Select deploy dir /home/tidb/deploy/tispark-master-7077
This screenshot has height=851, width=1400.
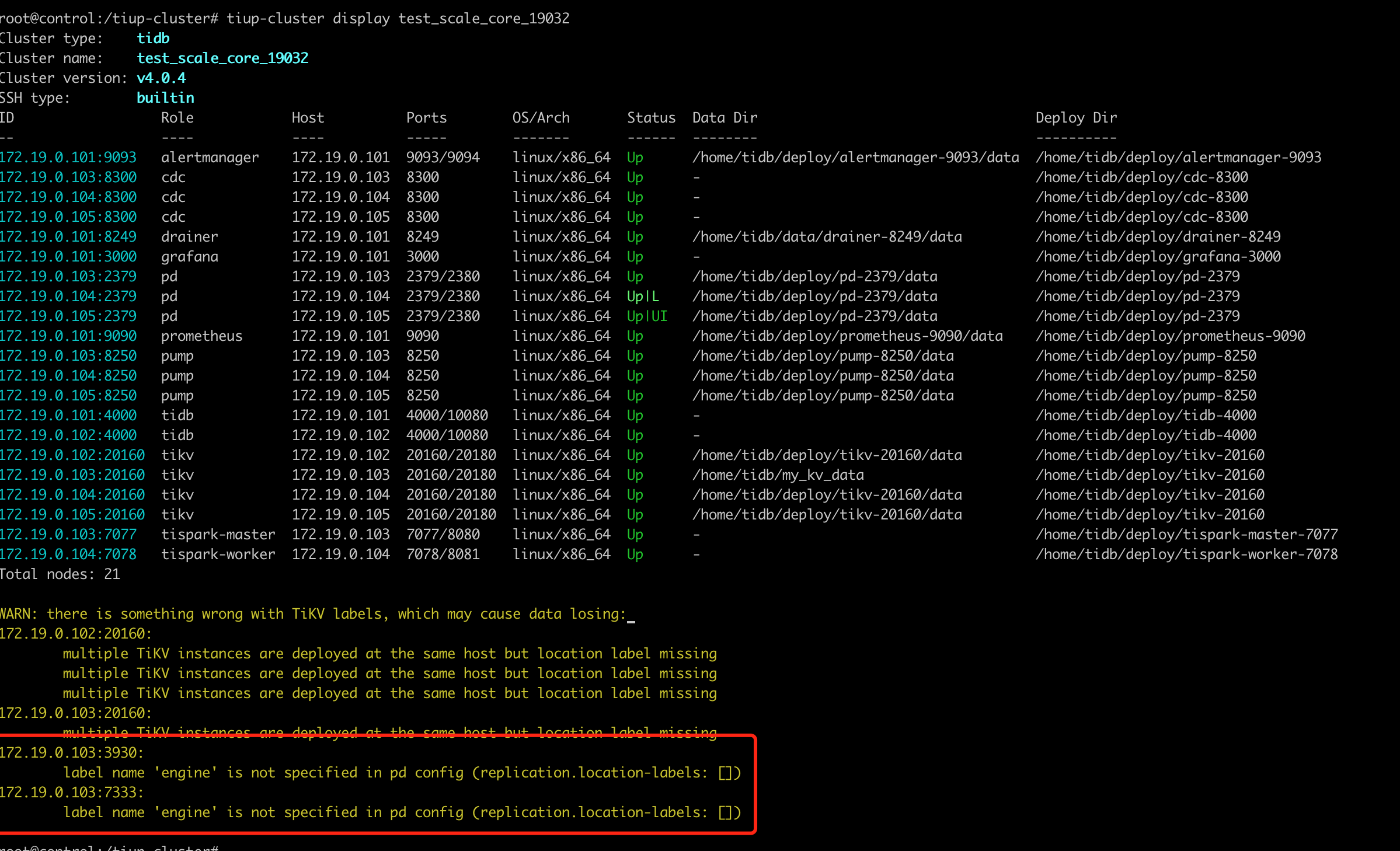1186,534
